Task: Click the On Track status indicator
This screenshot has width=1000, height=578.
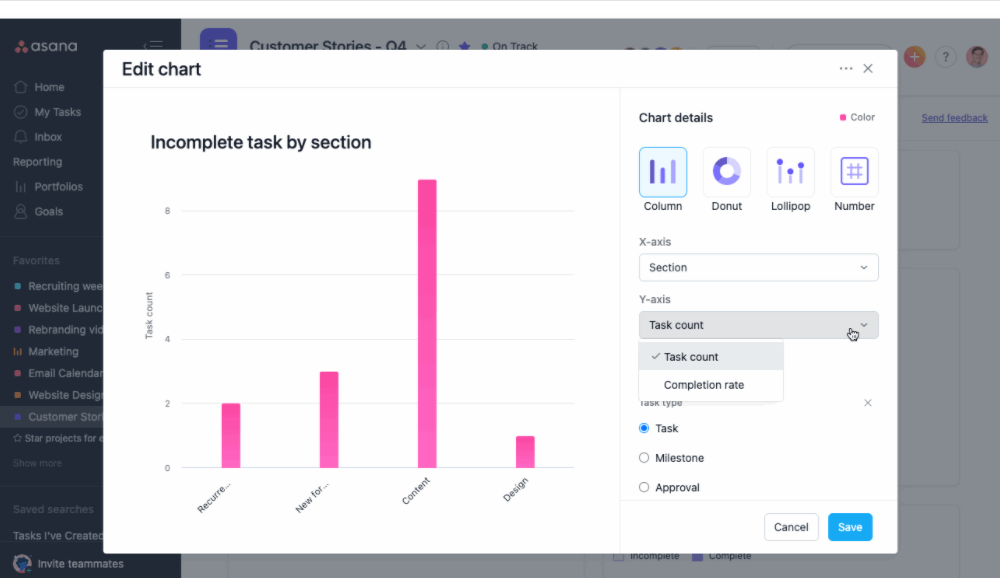Action: [x=510, y=47]
